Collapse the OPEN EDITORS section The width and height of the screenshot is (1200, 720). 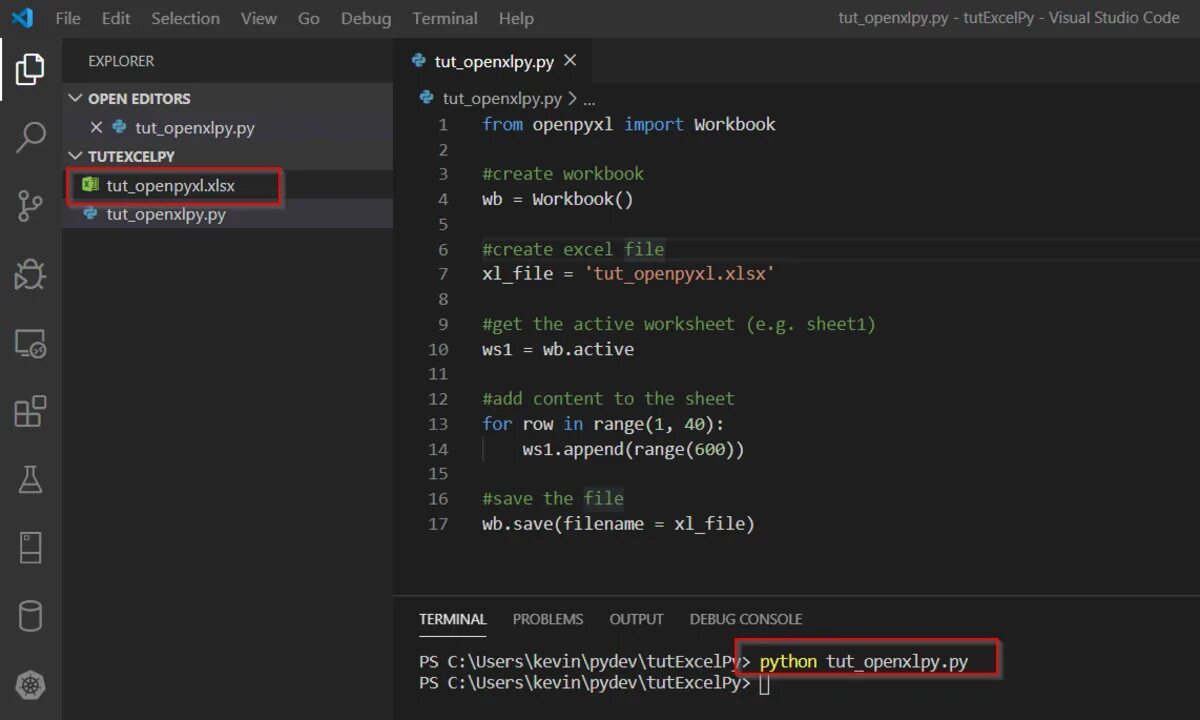76,98
